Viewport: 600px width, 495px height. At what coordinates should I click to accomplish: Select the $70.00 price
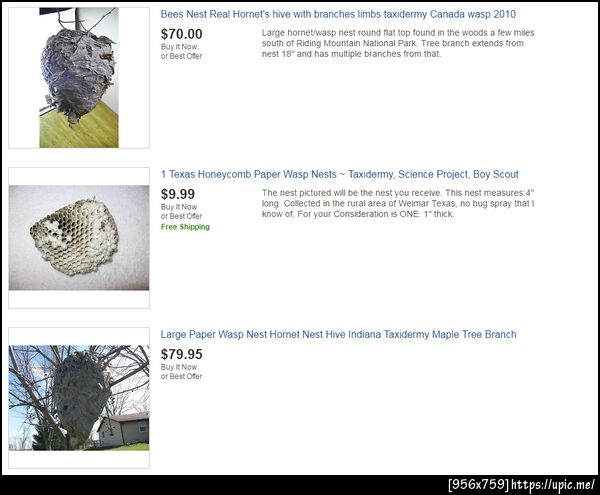coord(181,34)
